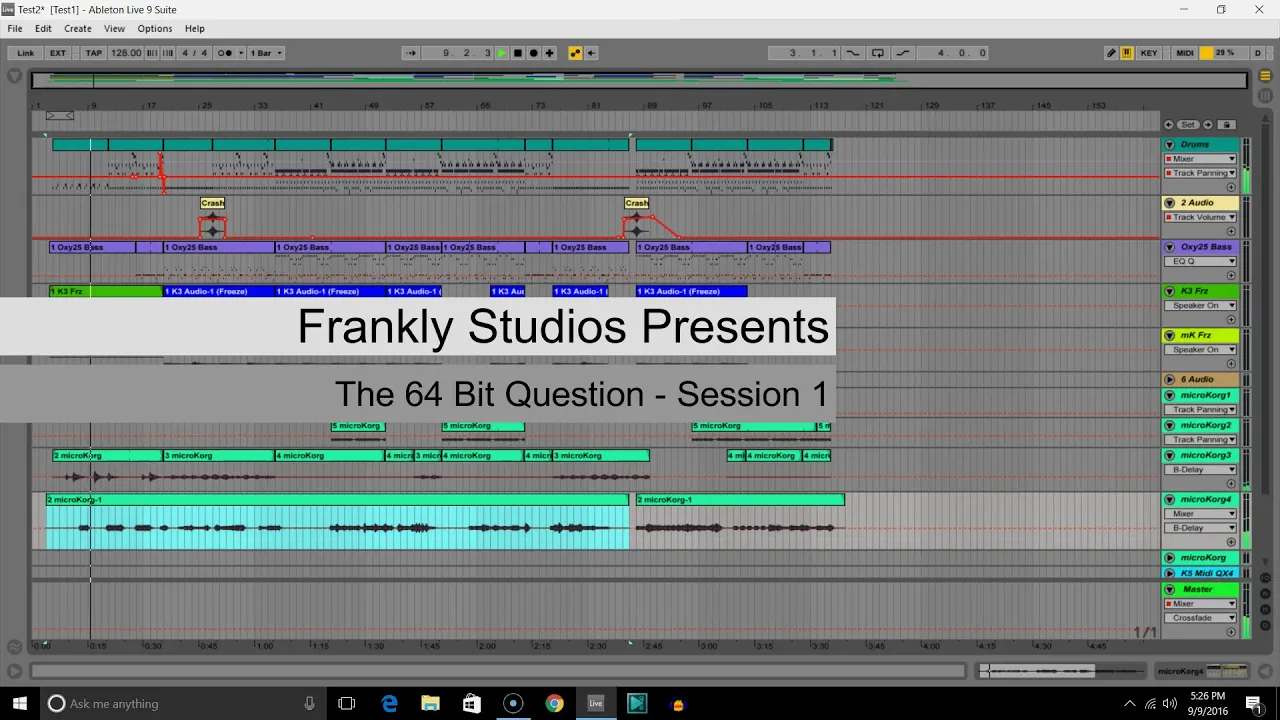1280x720 pixels.
Task: Go to the previous locator arrow
Action: tap(1169, 124)
